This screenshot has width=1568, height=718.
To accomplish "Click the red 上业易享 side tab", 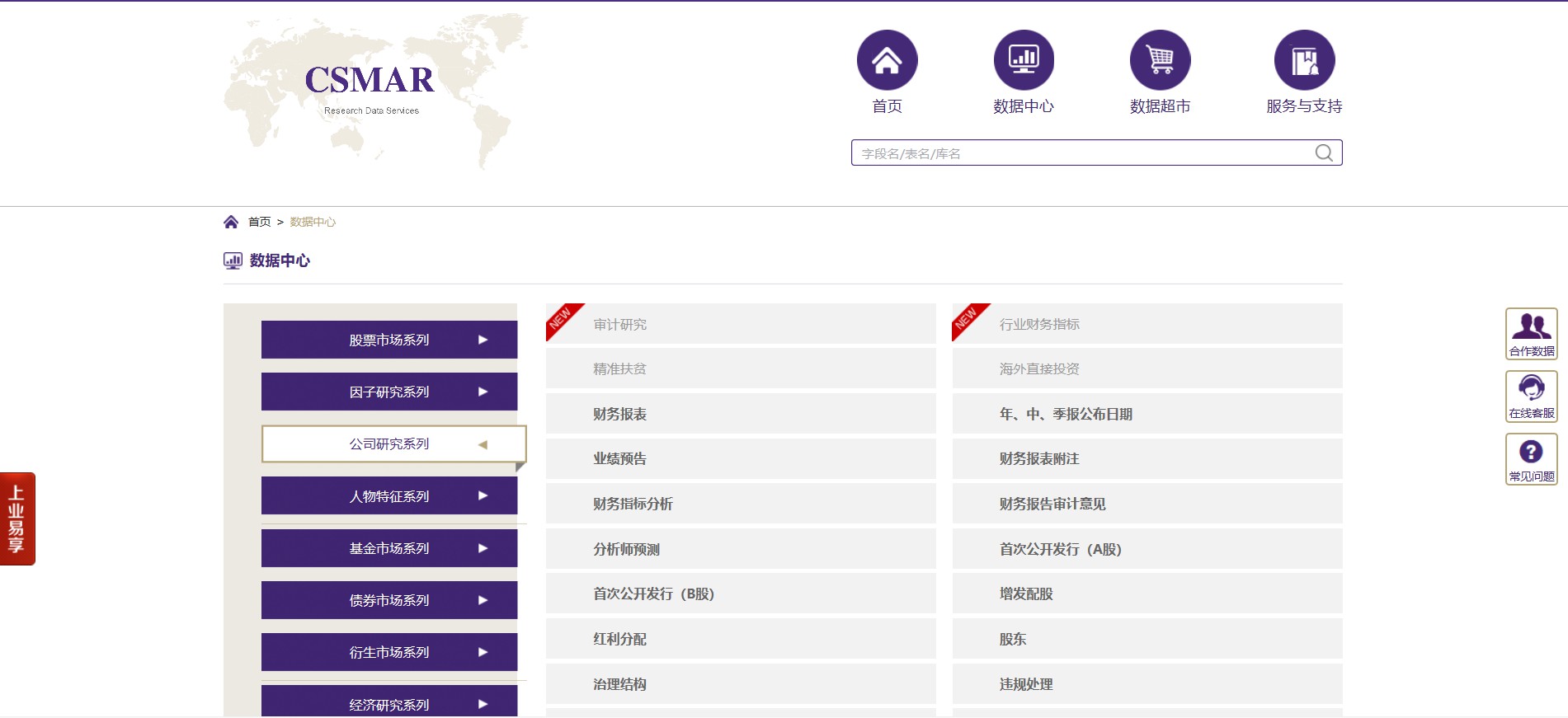I will pos(17,519).
